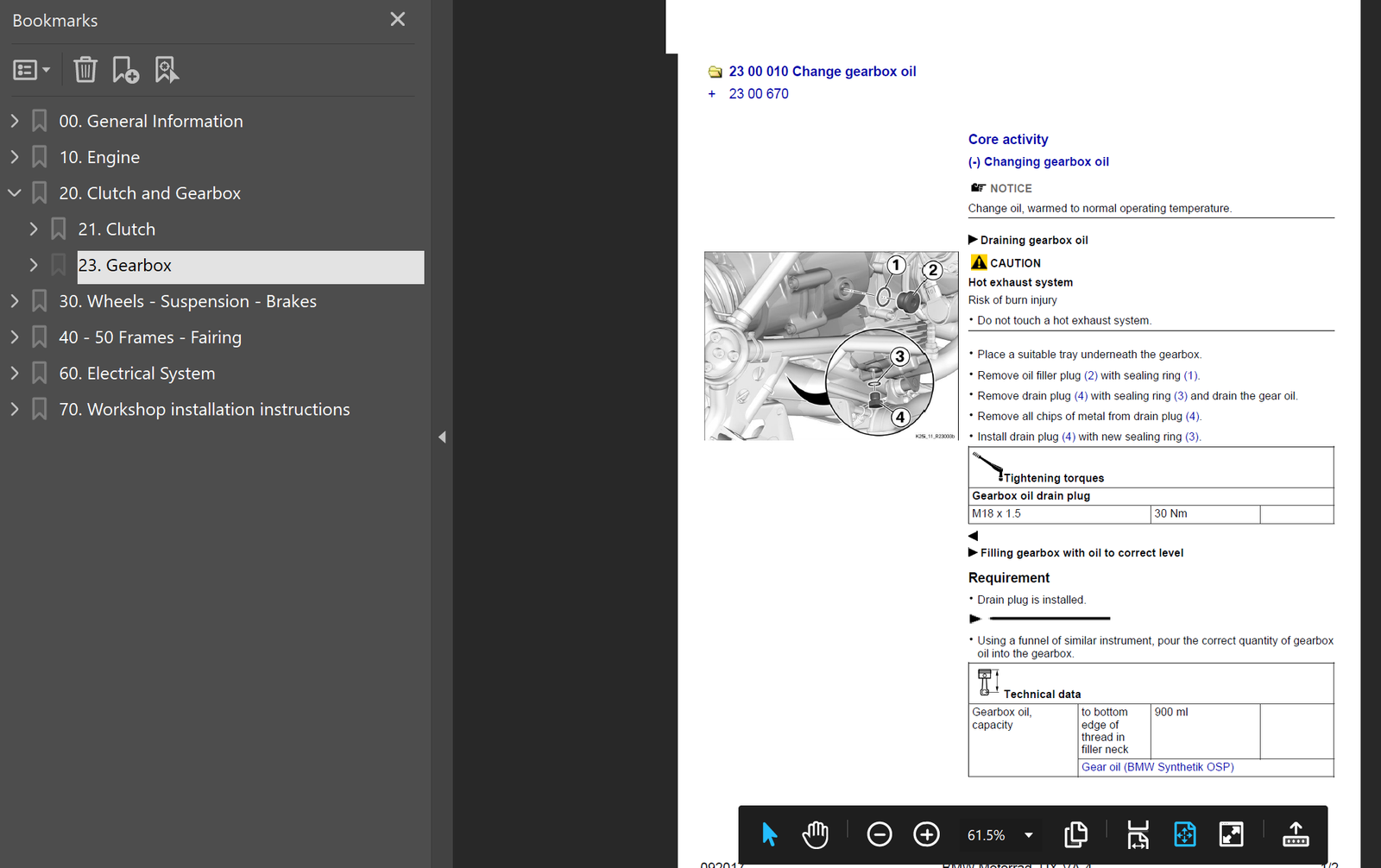Open the 23 00 010 Change gearbox oil link
Screen dimensions: 1381x868
(822, 72)
